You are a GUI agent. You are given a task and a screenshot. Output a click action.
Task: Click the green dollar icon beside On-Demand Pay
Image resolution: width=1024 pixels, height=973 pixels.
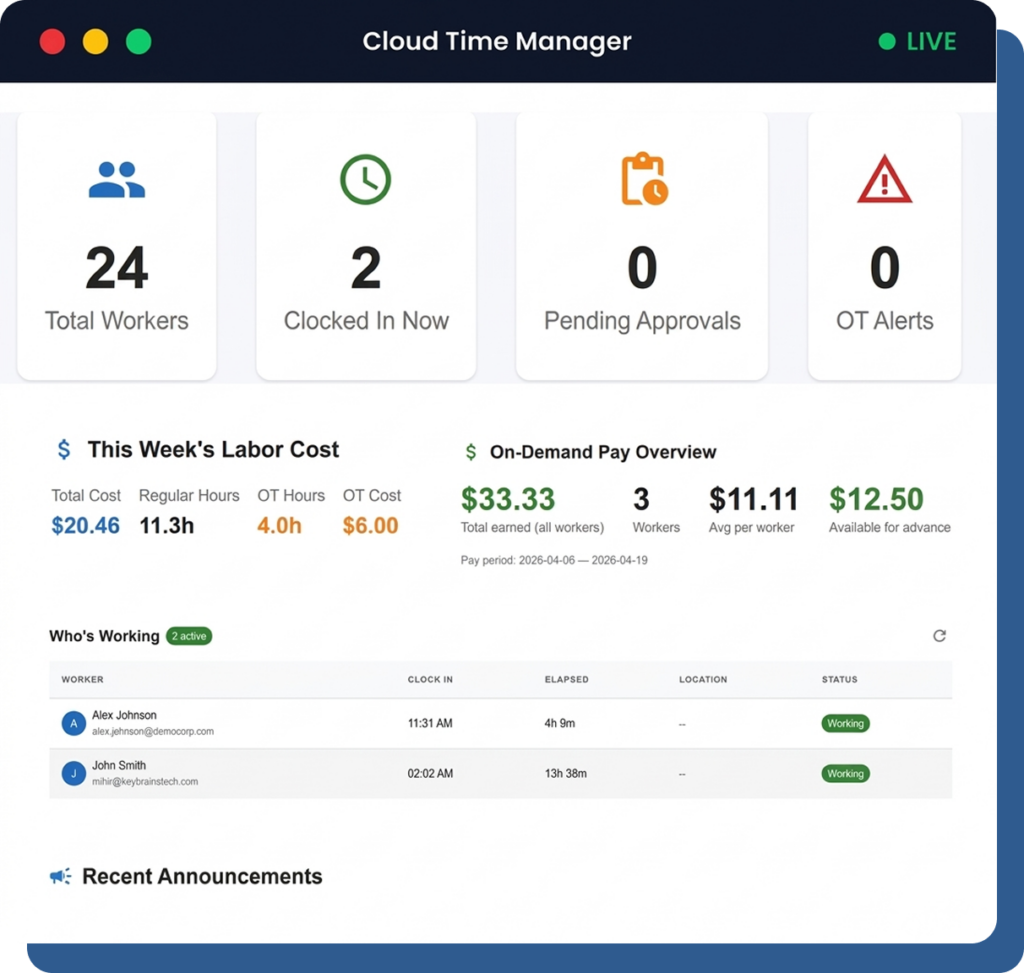pyautogui.click(x=471, y=453)
